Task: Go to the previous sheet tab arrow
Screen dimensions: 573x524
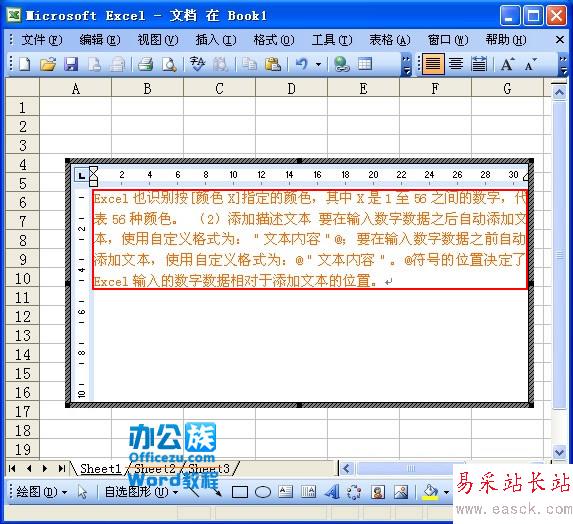Action: point(29,468)
